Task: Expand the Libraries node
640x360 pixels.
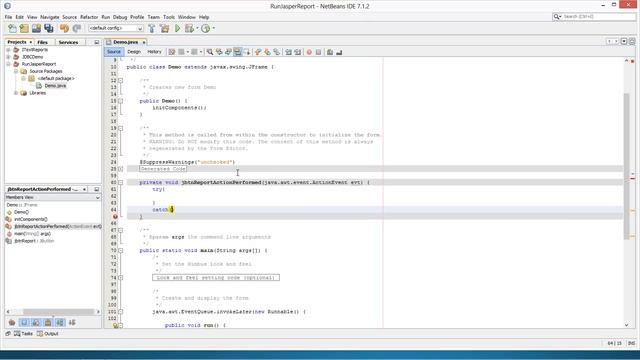Action: coord(16,93)
